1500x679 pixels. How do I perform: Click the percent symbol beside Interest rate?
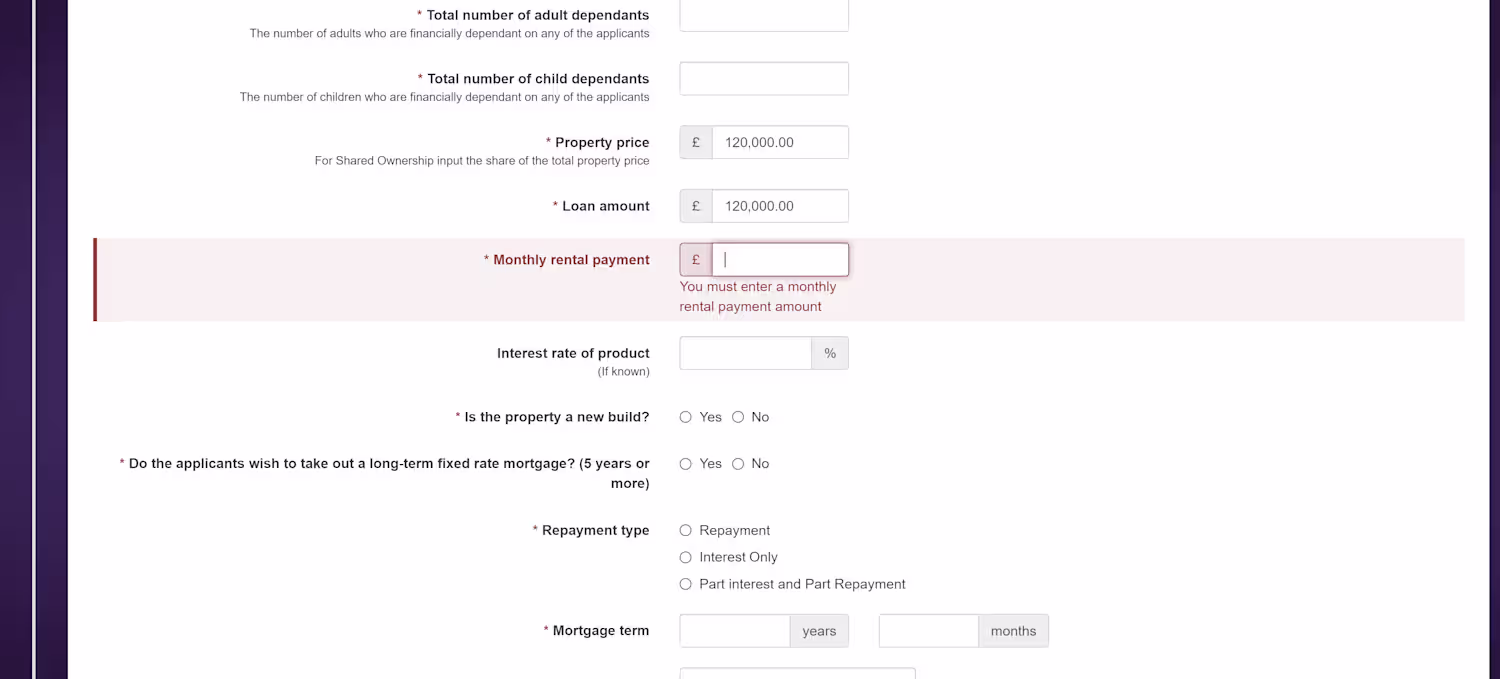pos(830,353)
